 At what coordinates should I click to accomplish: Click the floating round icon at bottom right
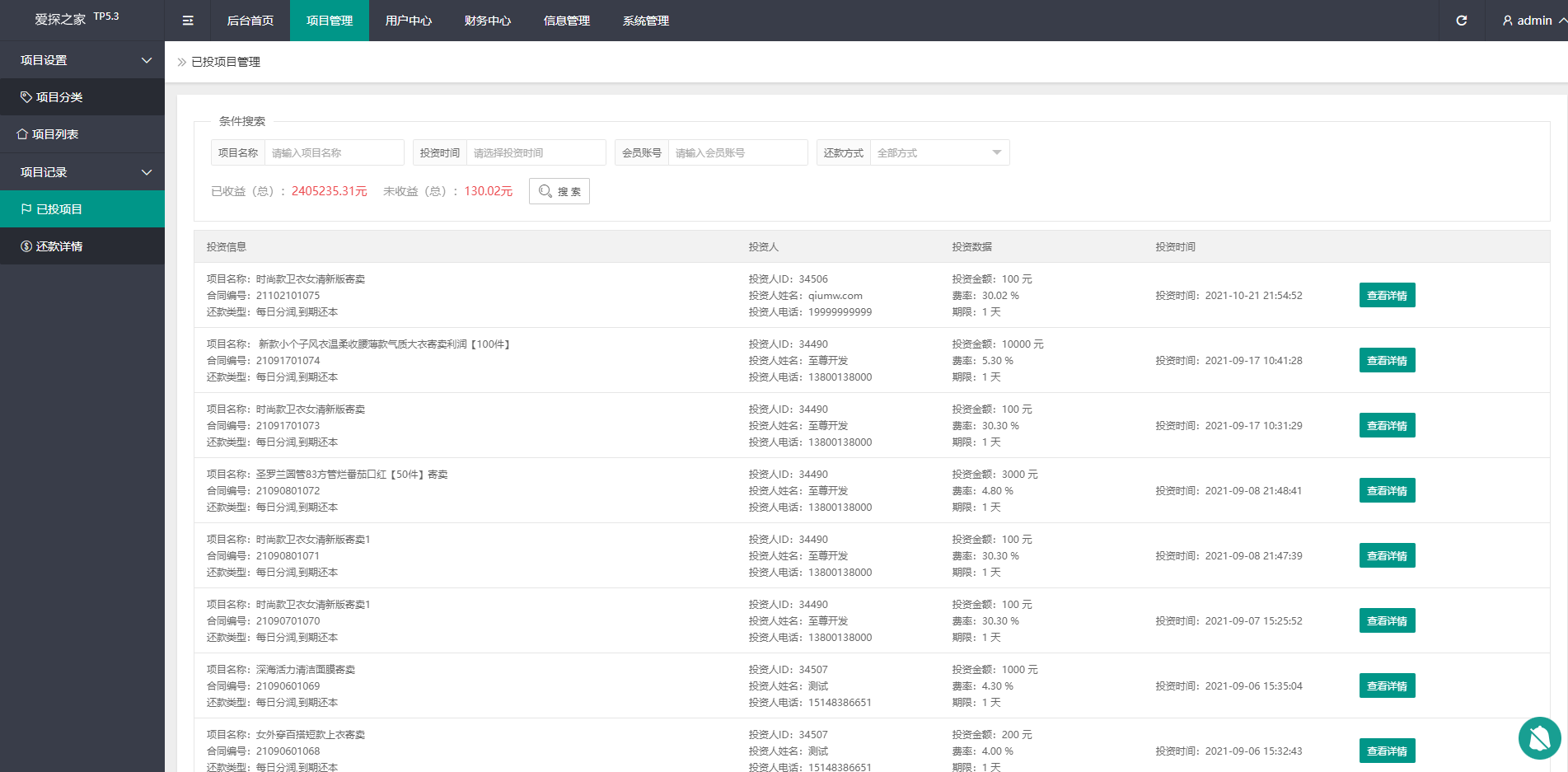[x=1539, y=737]
